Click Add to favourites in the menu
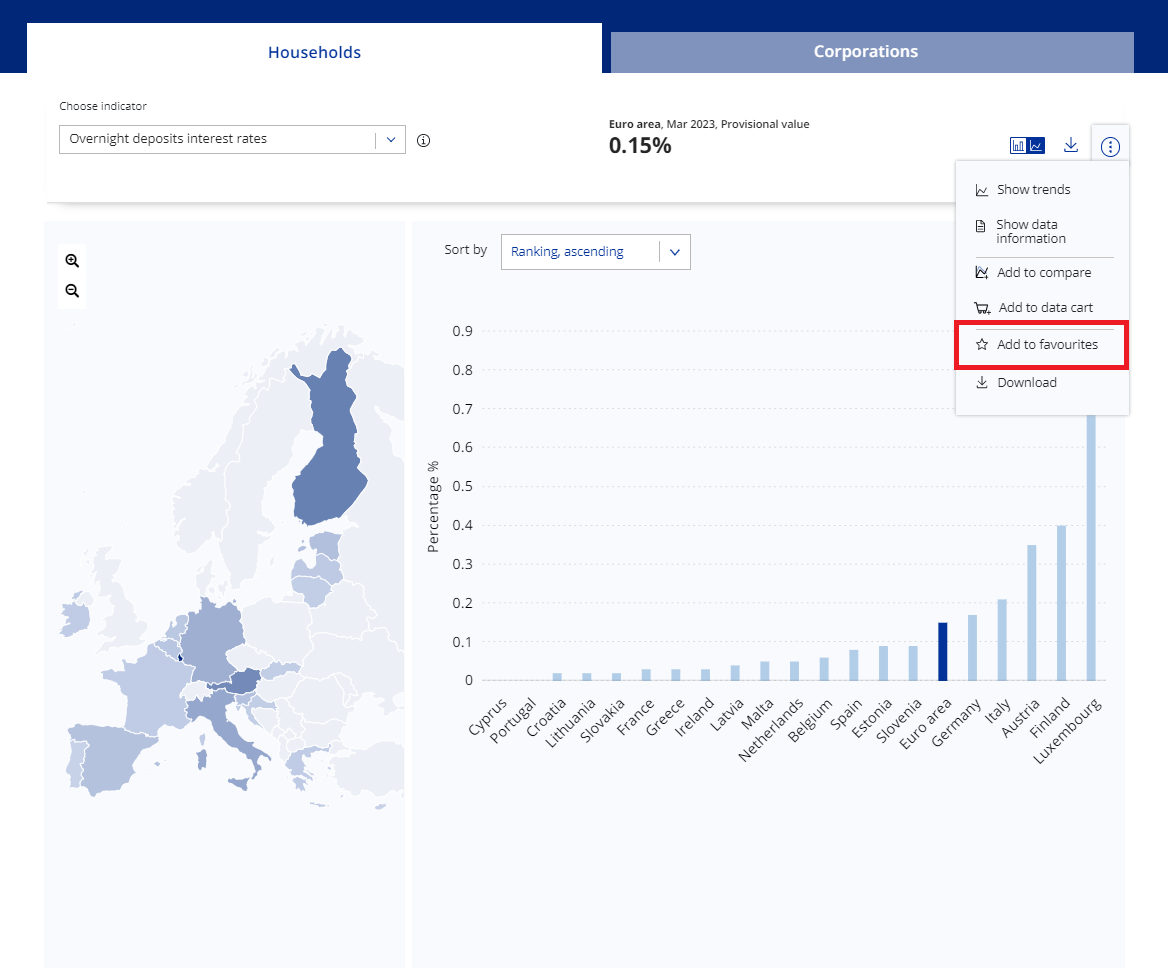The width and height of the screenshot is (1168, 974). (1046, 345)
